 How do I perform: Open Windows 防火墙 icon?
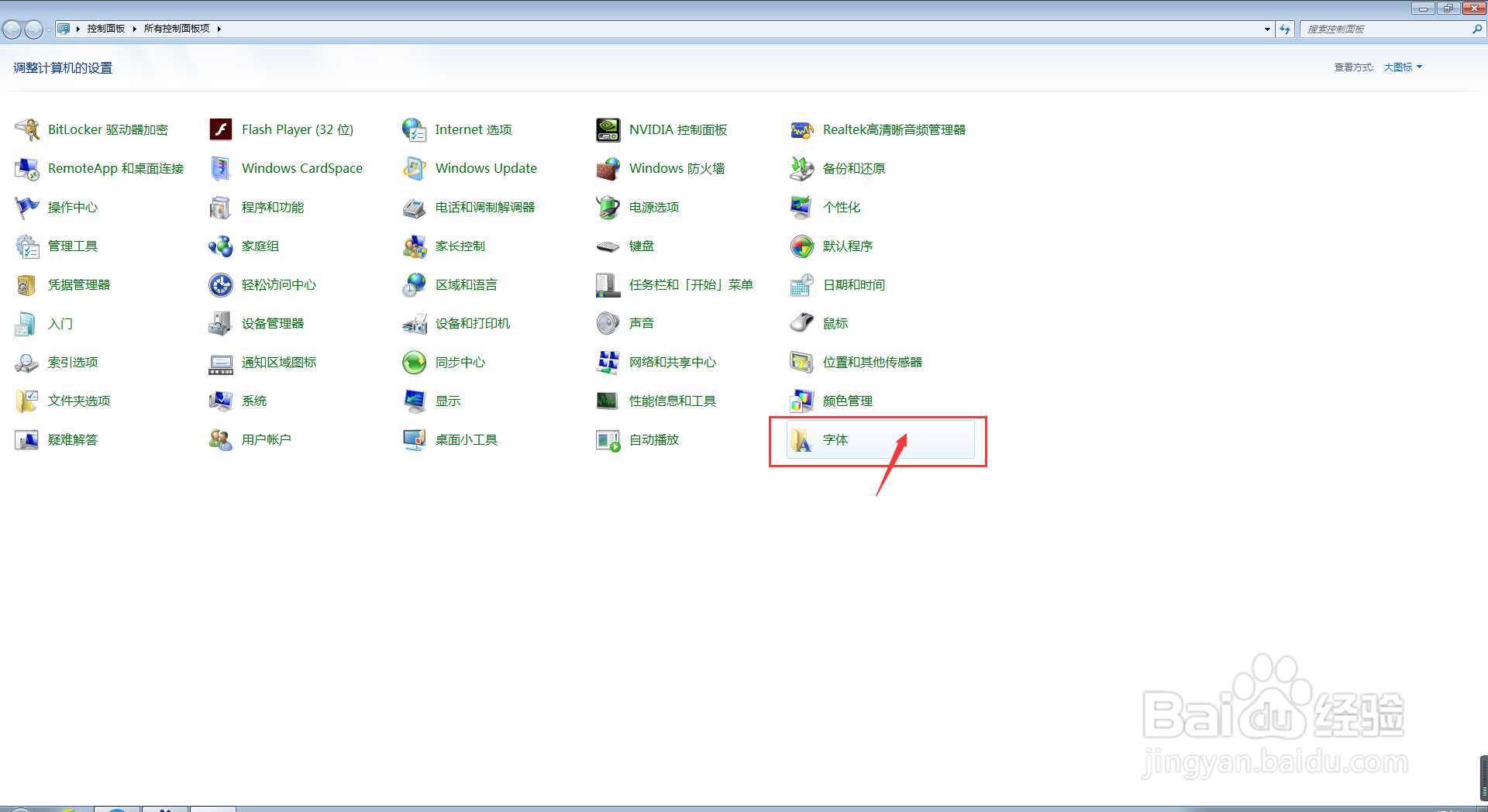pyautogui.click(x=608, y=168)
